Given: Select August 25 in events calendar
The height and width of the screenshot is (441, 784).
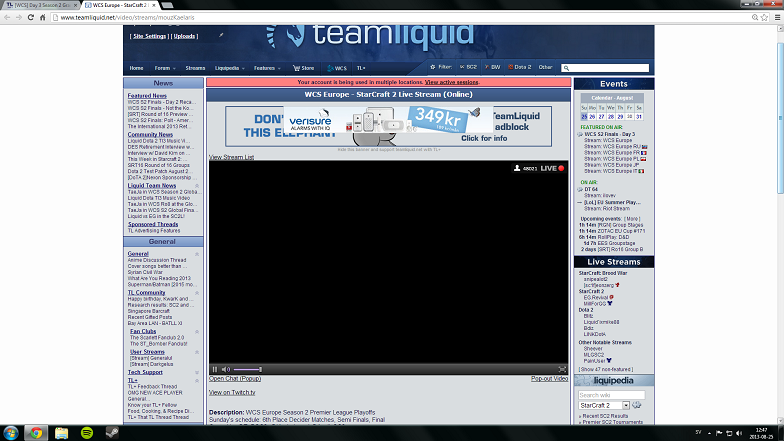Looking at the screenshot, I should pos(584,116).
